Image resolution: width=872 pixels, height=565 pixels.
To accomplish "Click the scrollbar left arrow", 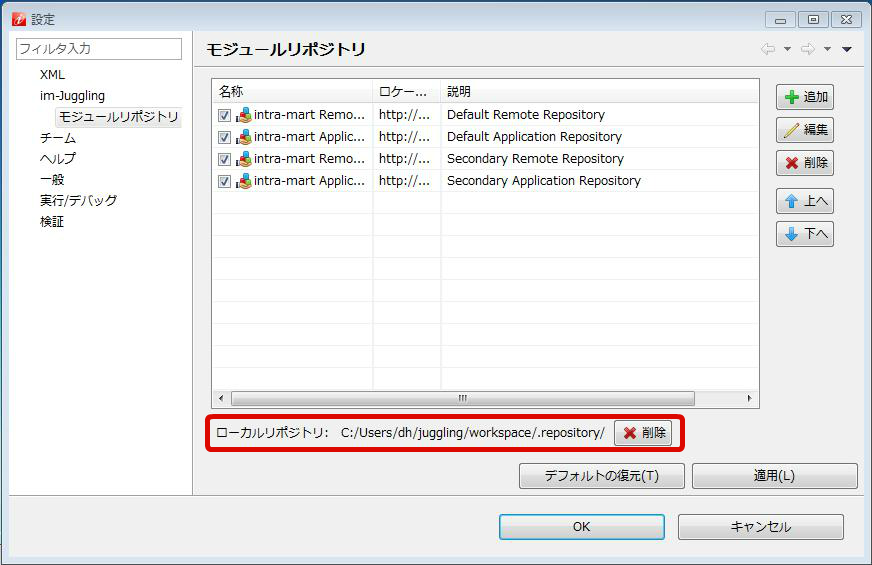I will tap(221, 399).
